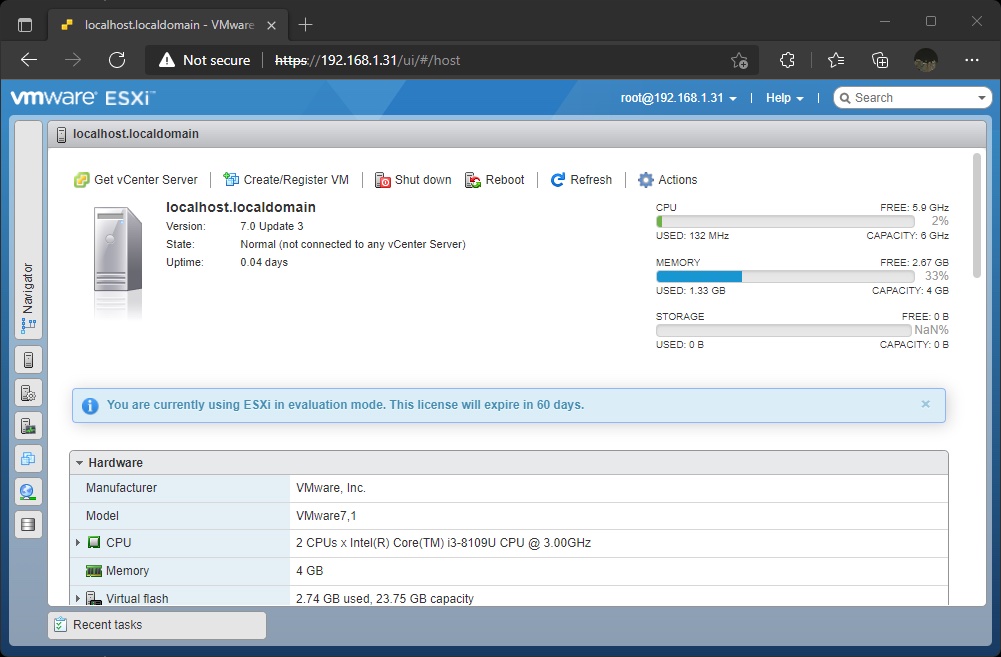1001x657 pixels.
Task: Click the Memory value "4 GB"
Action: pos(310,571)
